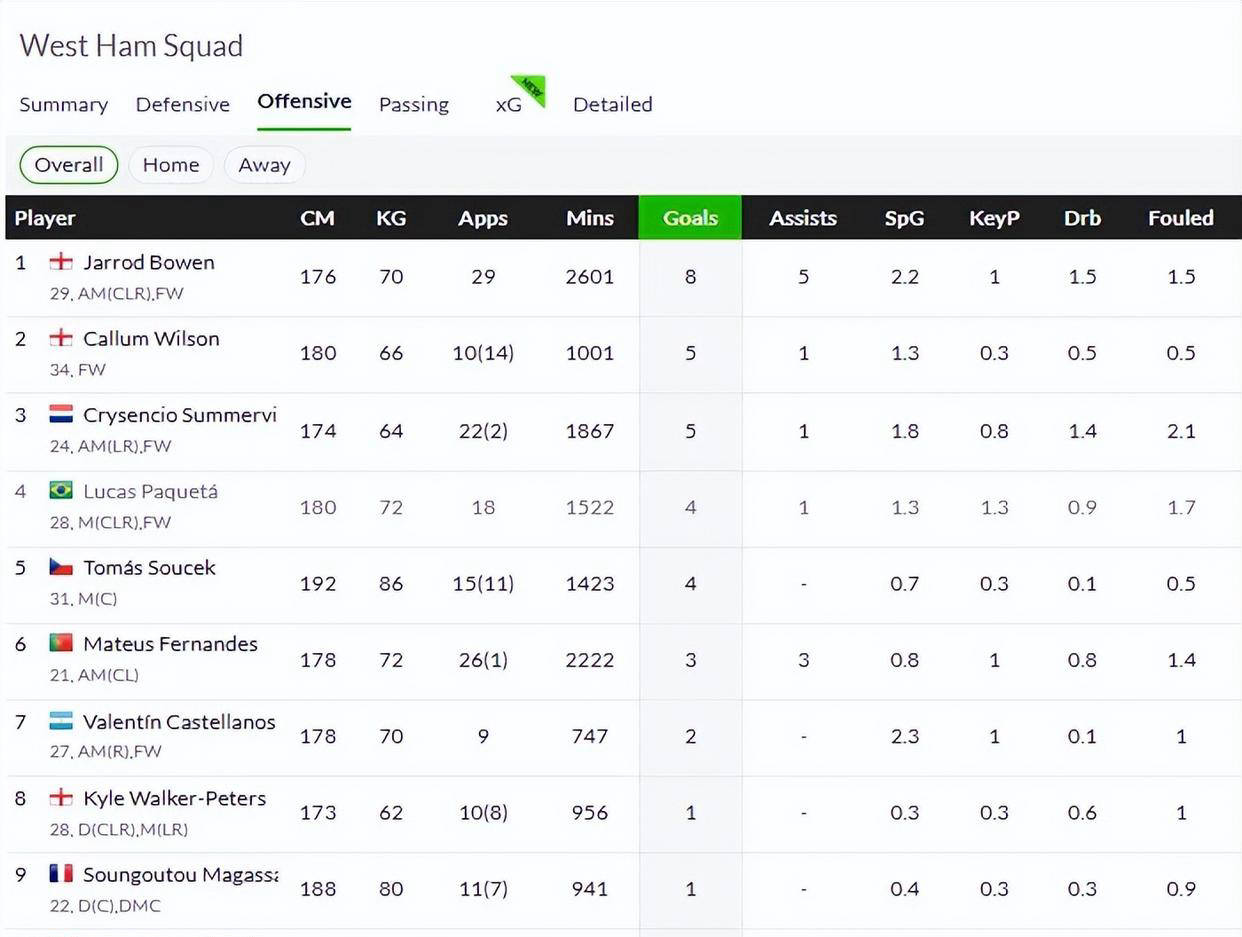
Task: Click Jarrod Bowen's goals value 8
Action: click(x=690, y=277)
